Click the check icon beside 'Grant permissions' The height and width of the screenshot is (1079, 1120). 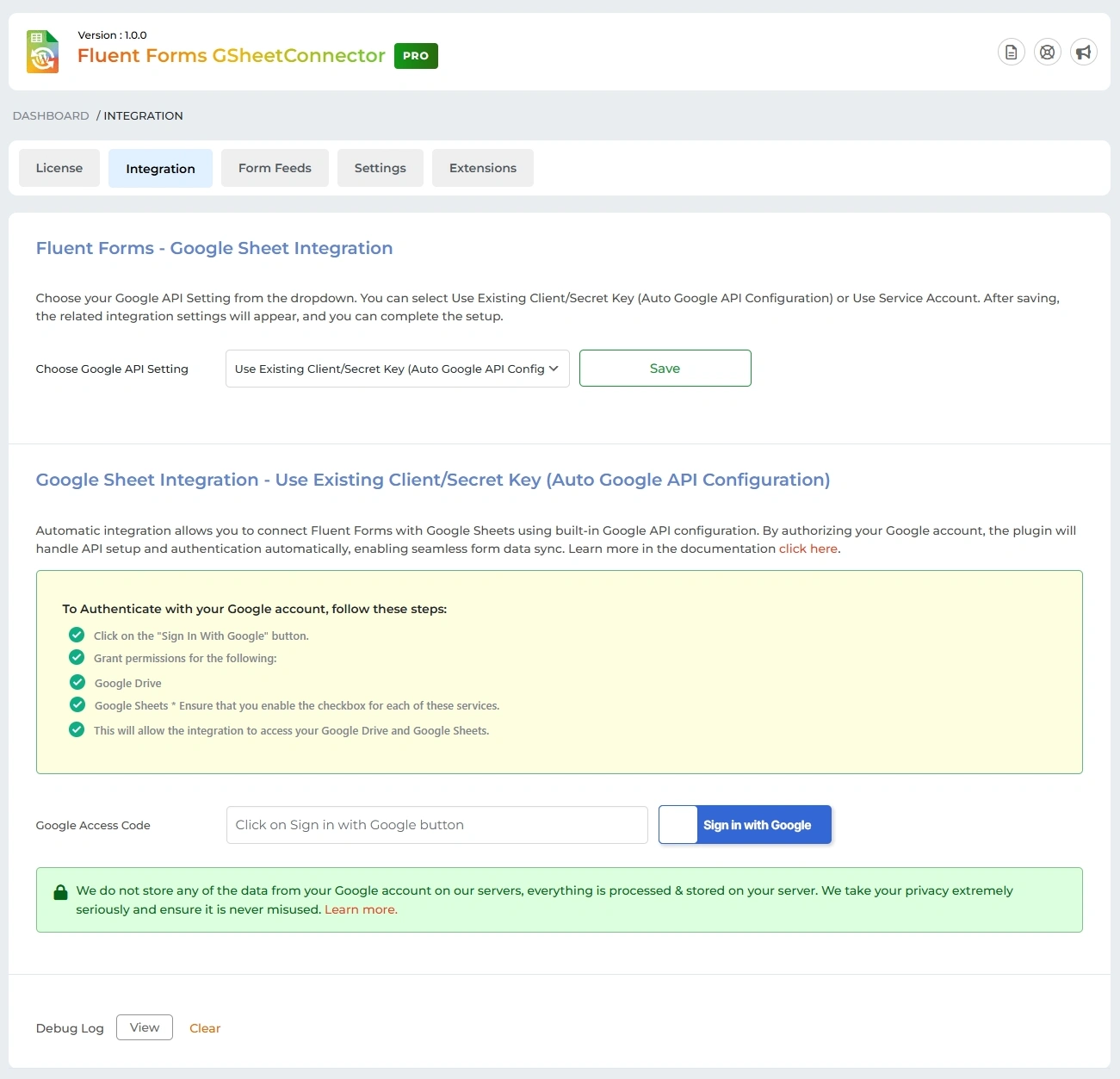(x=77, y=657)
